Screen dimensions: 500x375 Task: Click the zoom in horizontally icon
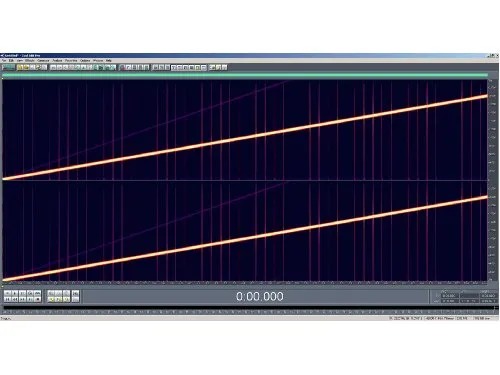click(x=51, y=293)
